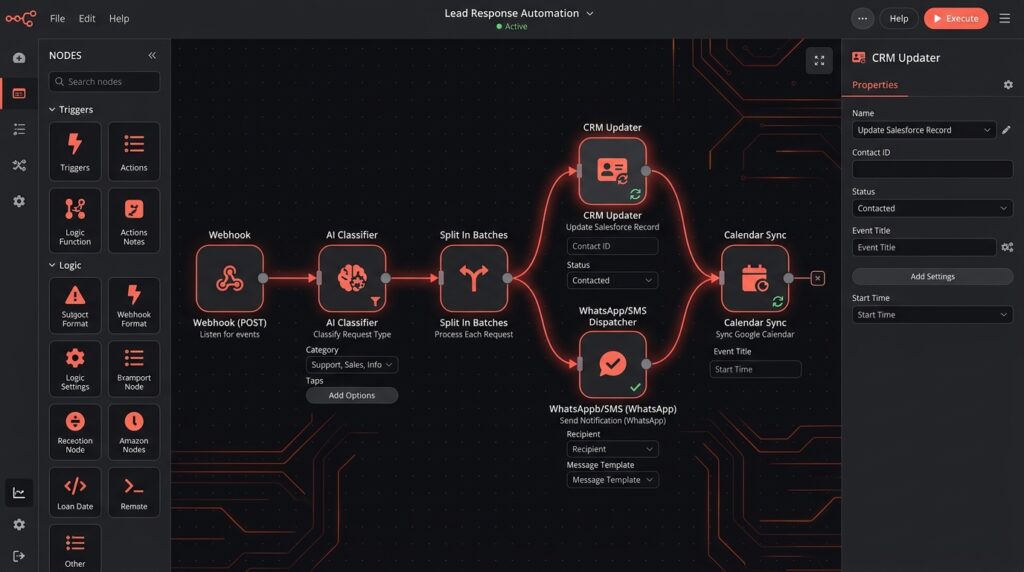Open the analytics chart icon in sidebar
1024x572 pixels.
(x=19, y=493)
